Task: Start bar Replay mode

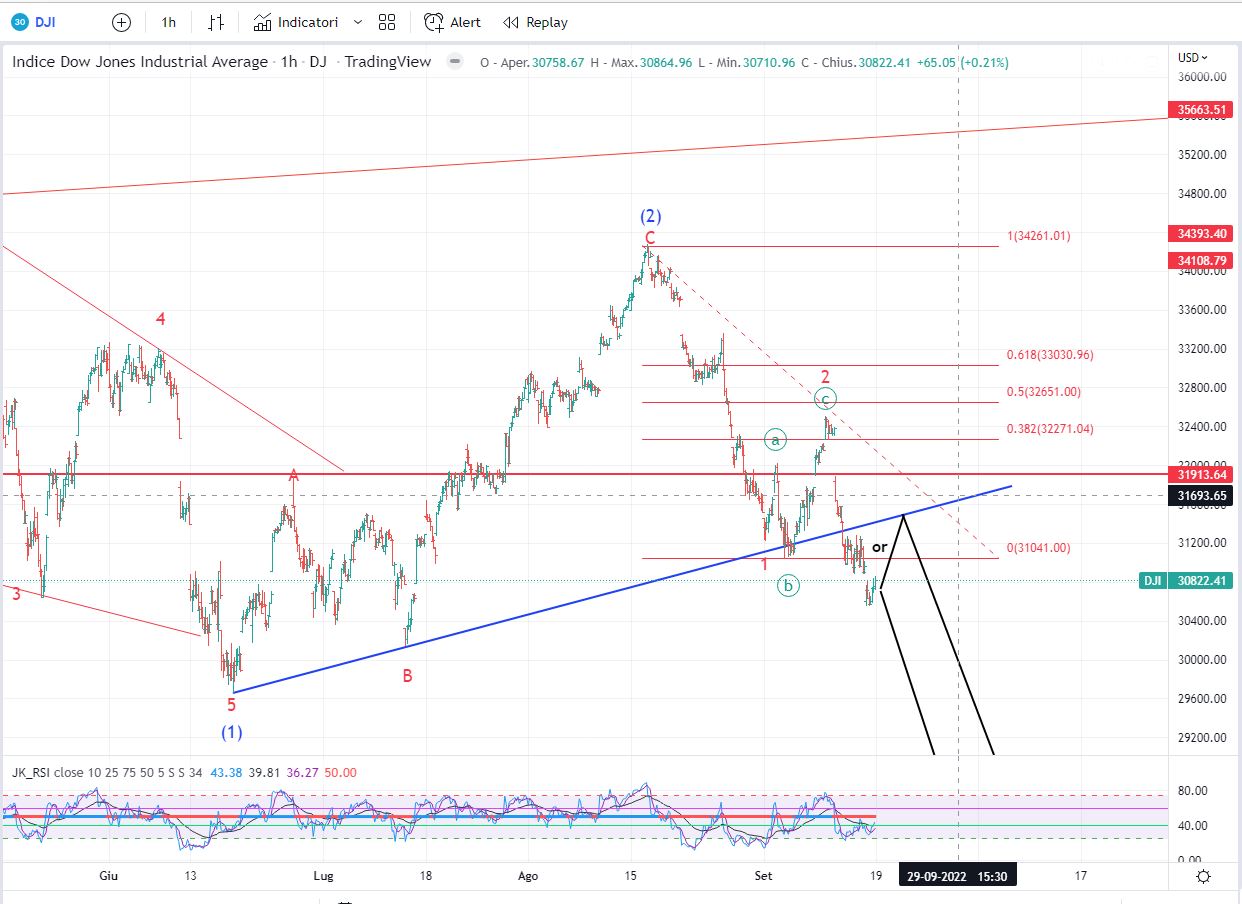Action: pyautogui.click(x=536, y=22)
